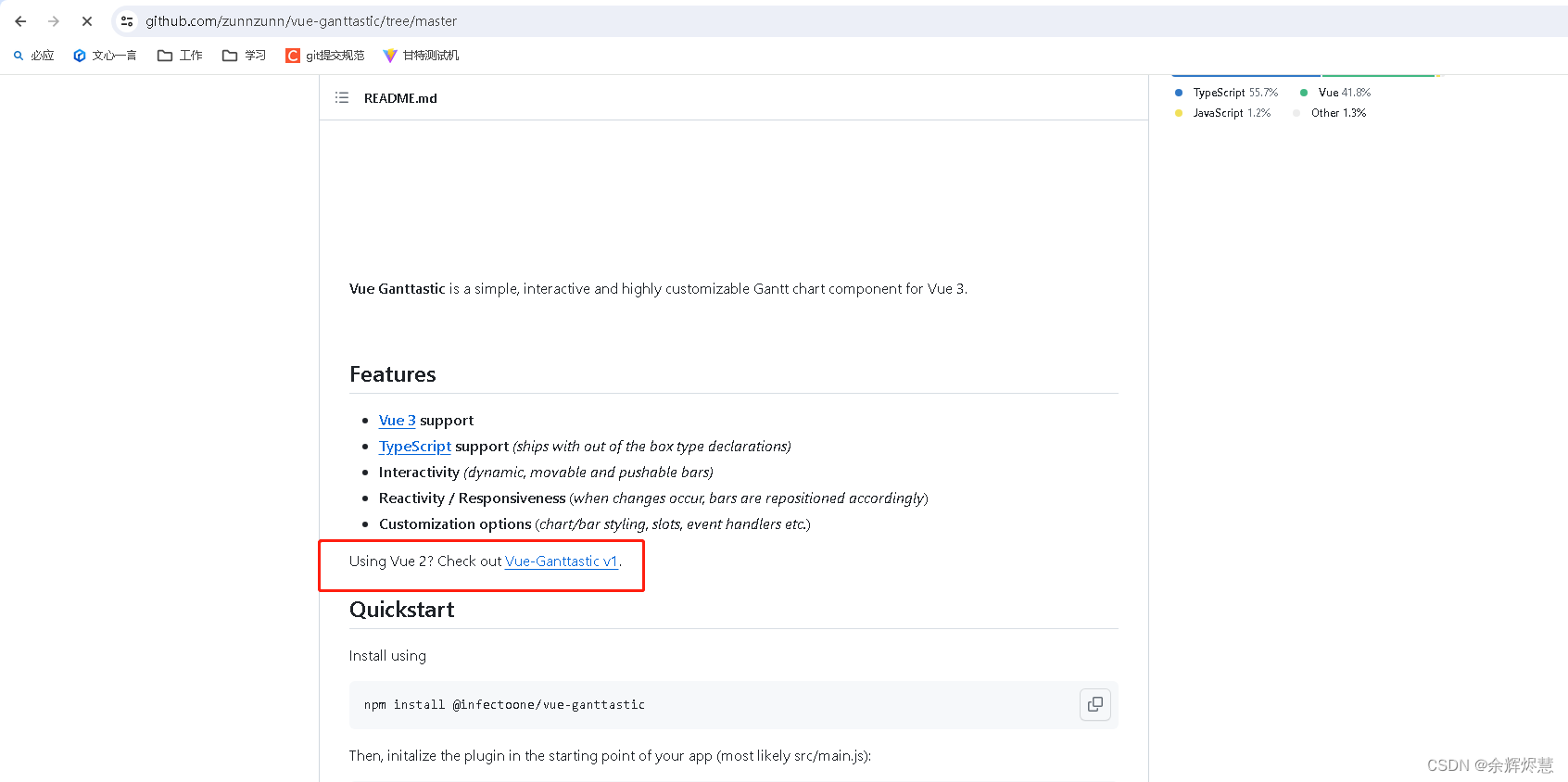Image resolution: width=1568 pixels, height=782 pixels.
Task: Select Vue 41.8% language entry
Action: tap(1335, 93)
